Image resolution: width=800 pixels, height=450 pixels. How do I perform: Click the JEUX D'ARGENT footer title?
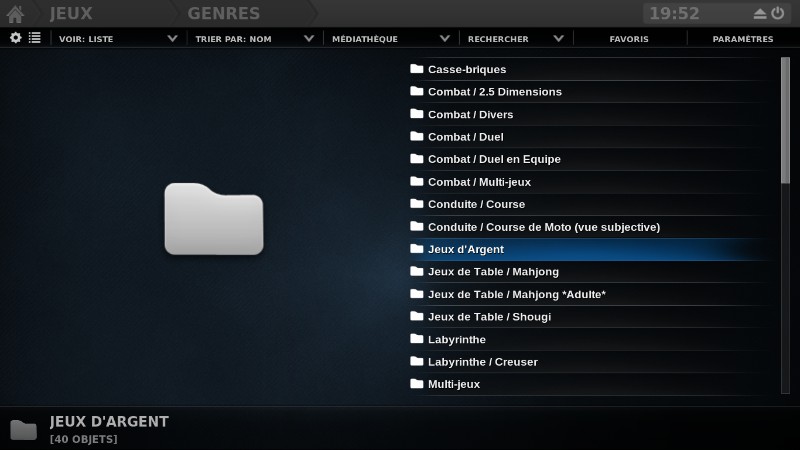point(109,421)
